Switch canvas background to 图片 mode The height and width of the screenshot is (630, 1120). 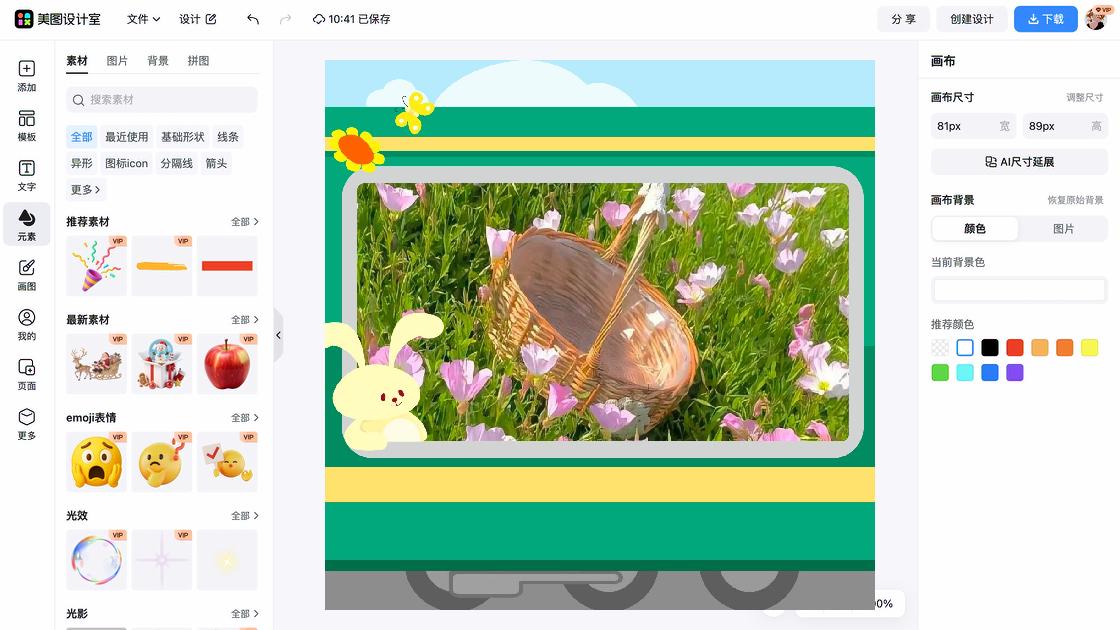[1063, 229]
